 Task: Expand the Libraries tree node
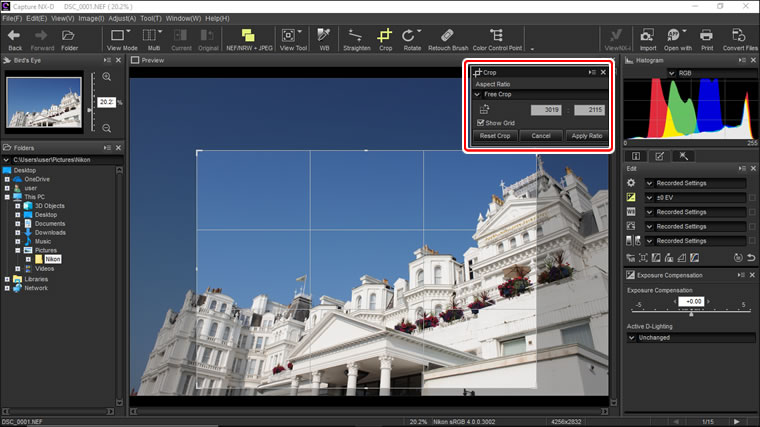pos(7,278)
